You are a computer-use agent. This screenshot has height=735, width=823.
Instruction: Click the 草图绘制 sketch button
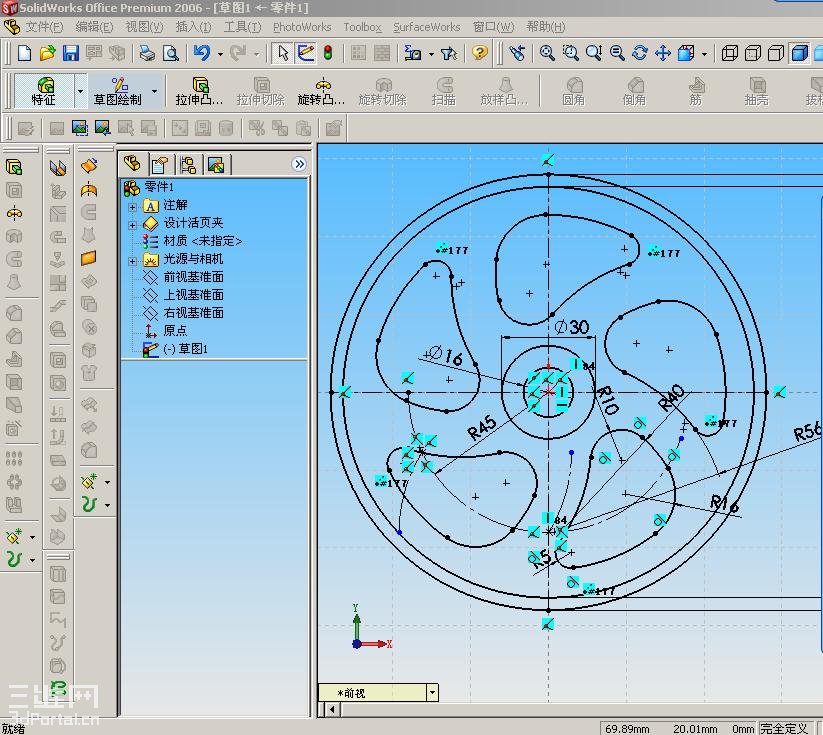point(118,91)
